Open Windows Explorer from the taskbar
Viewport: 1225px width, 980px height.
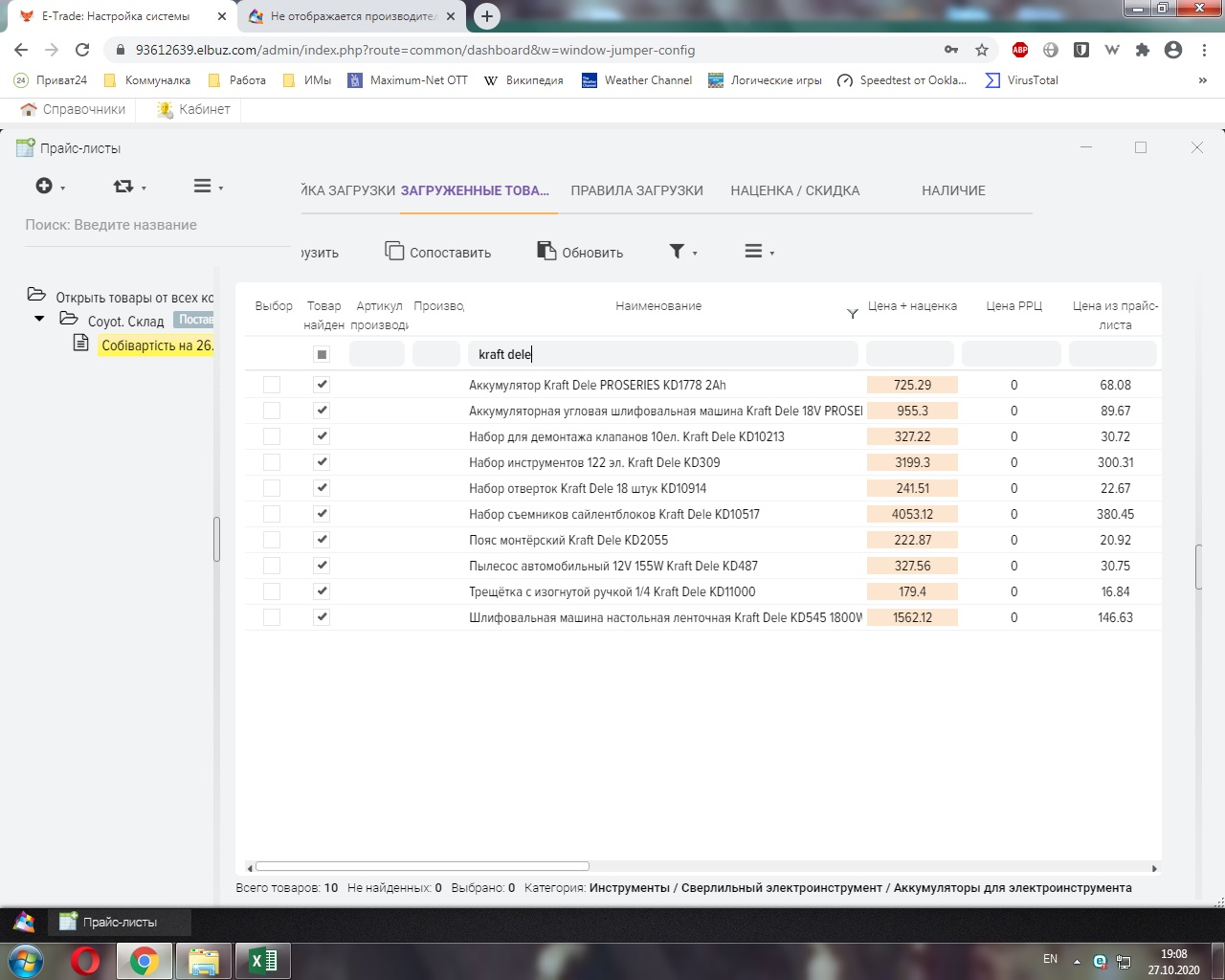tap(204, 961)
